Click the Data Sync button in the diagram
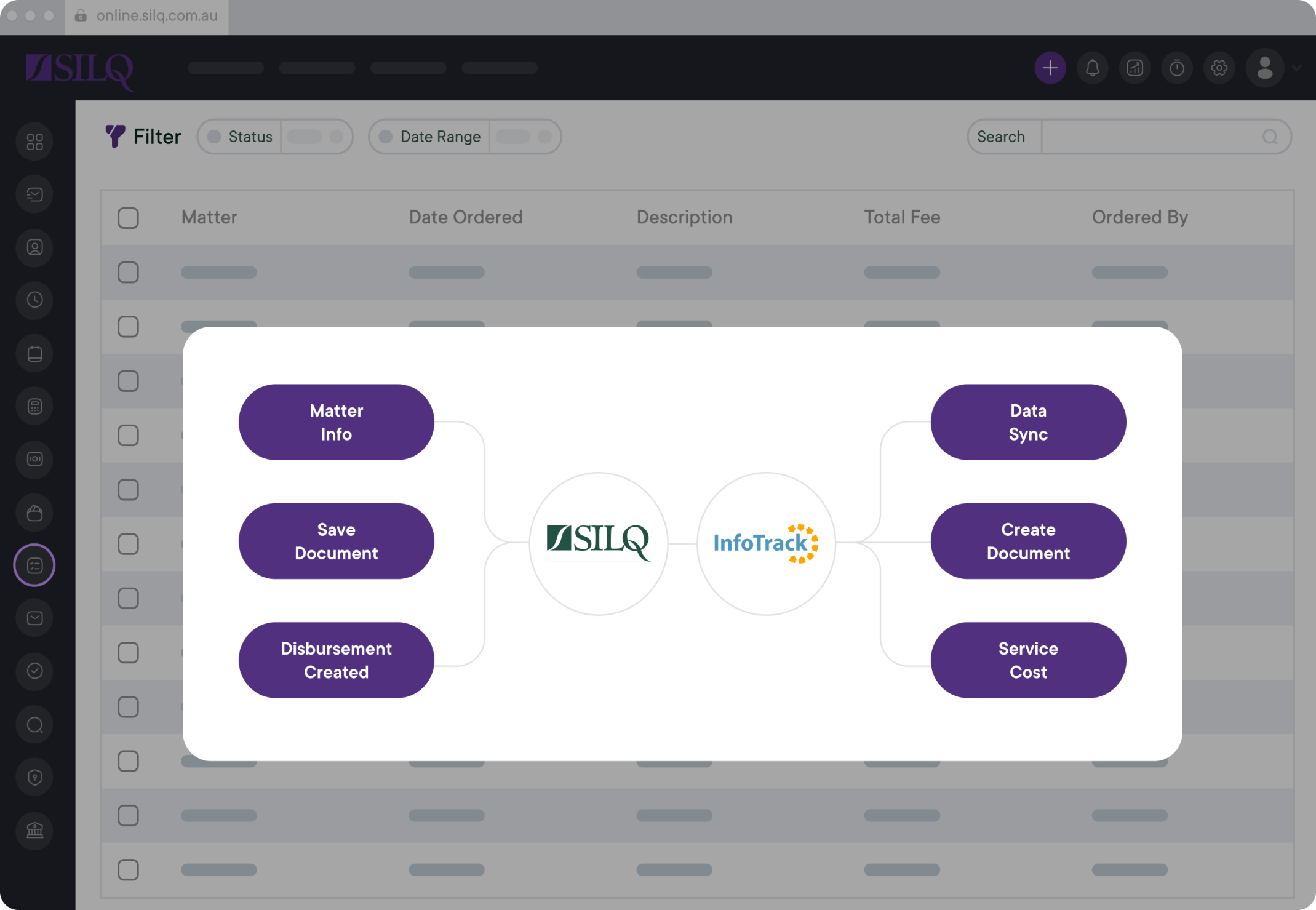The width and height of the screenshot is (1316, 910). (x=1027, y=422)
